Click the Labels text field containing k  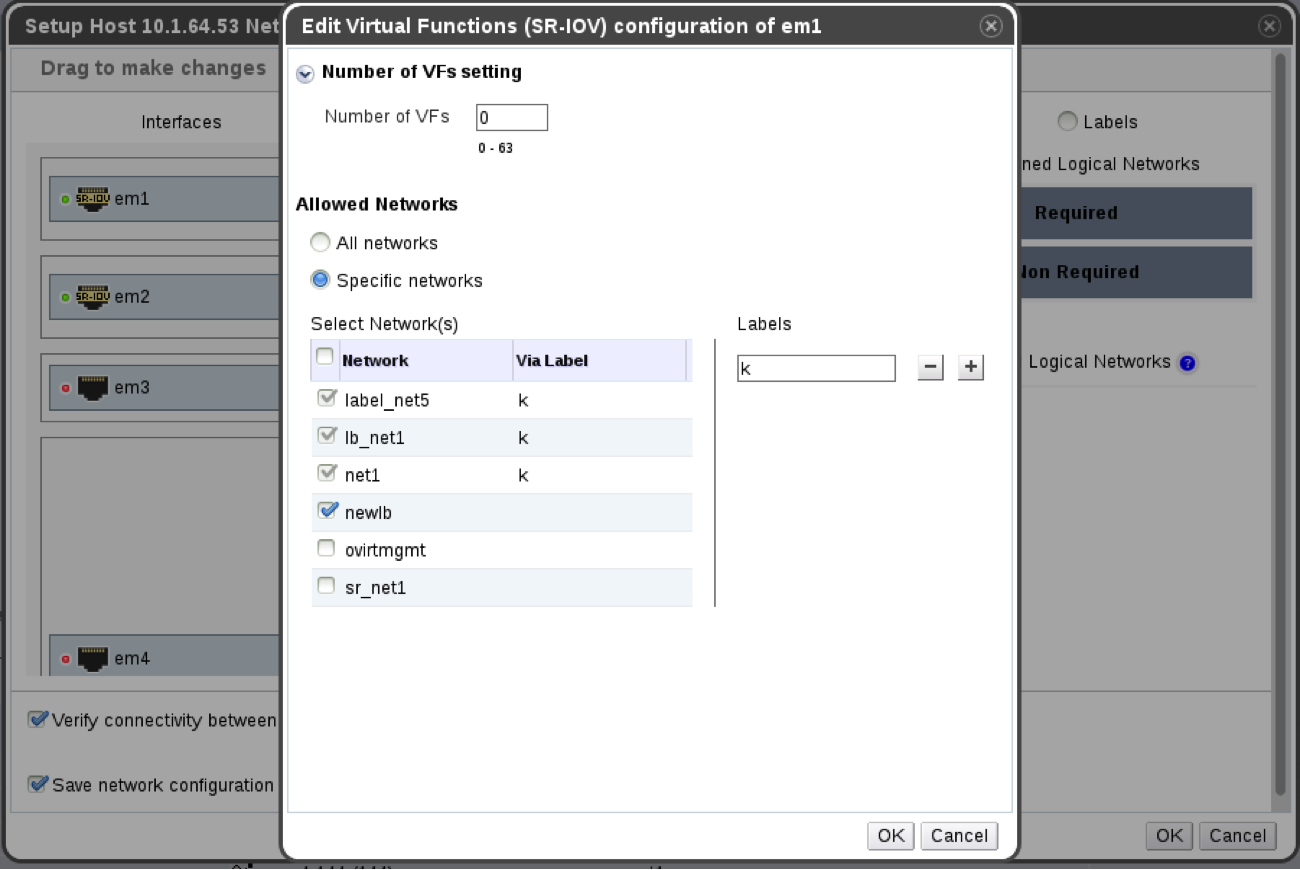[816, 368]
